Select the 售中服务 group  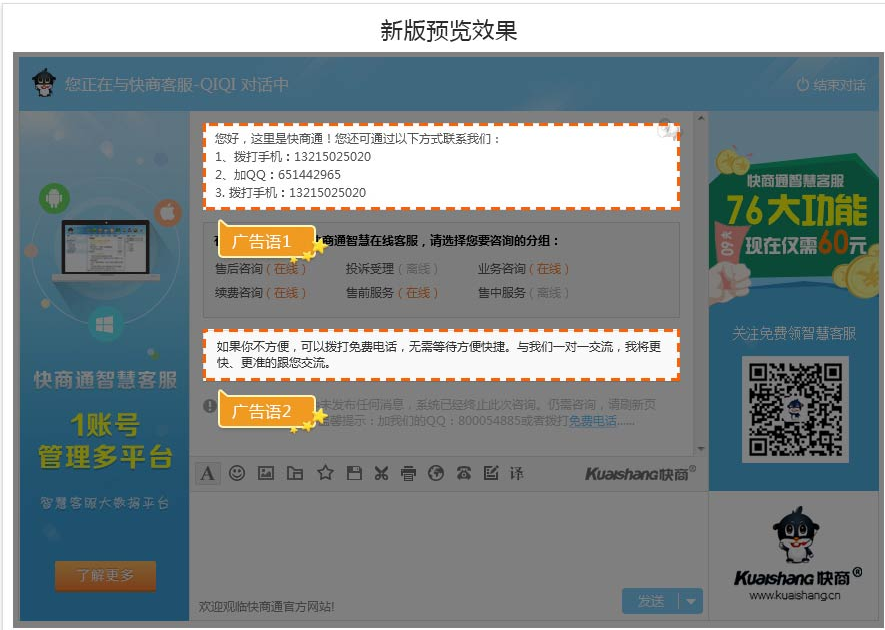click(x=523, y=293)
